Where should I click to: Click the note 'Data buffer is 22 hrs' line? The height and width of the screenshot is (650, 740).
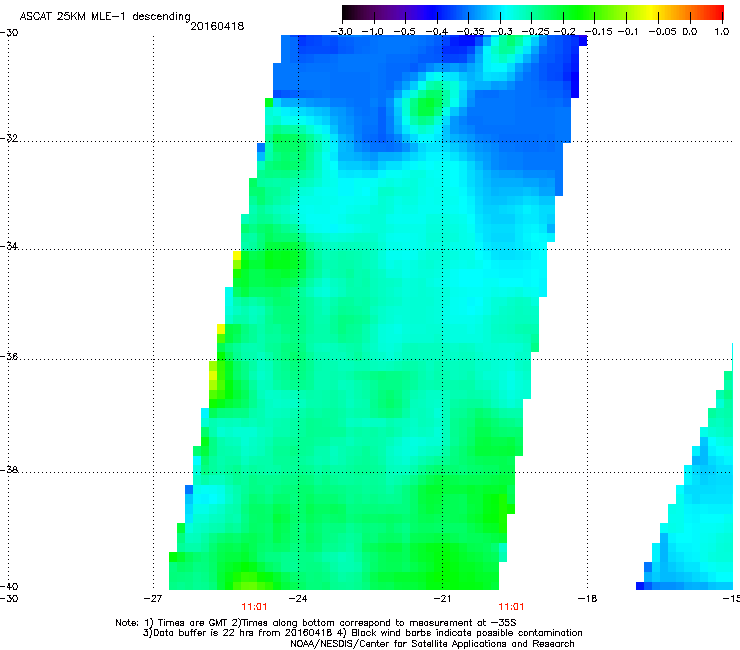[x=362, y=633]
